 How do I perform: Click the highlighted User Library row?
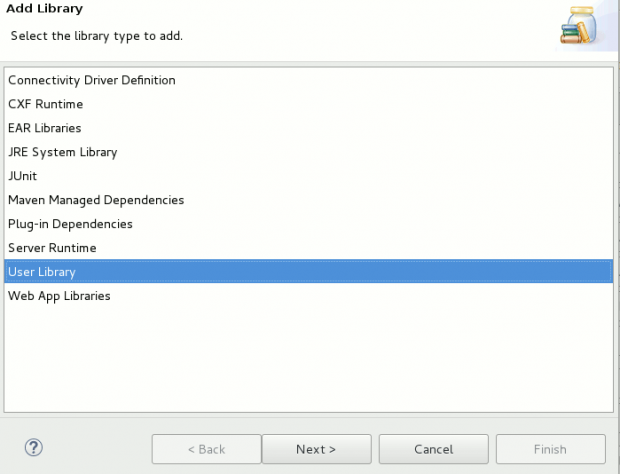click(x=308, y=272)
